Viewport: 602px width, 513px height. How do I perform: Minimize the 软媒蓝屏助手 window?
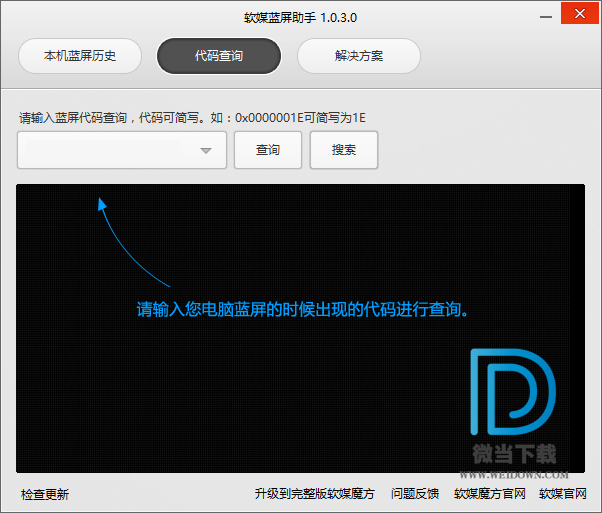(x=546, y=17)
